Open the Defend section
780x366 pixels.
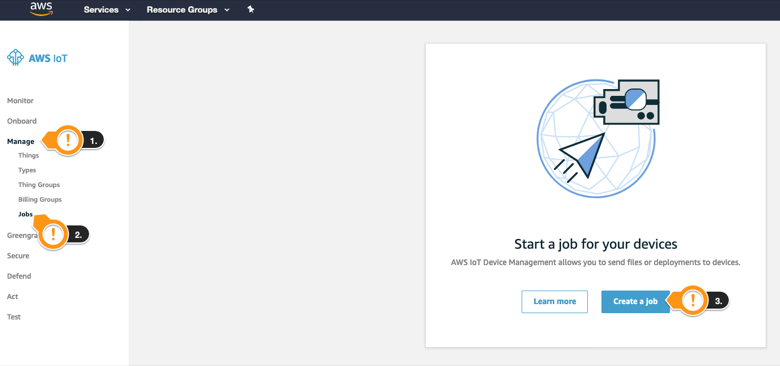click(19, 276)
